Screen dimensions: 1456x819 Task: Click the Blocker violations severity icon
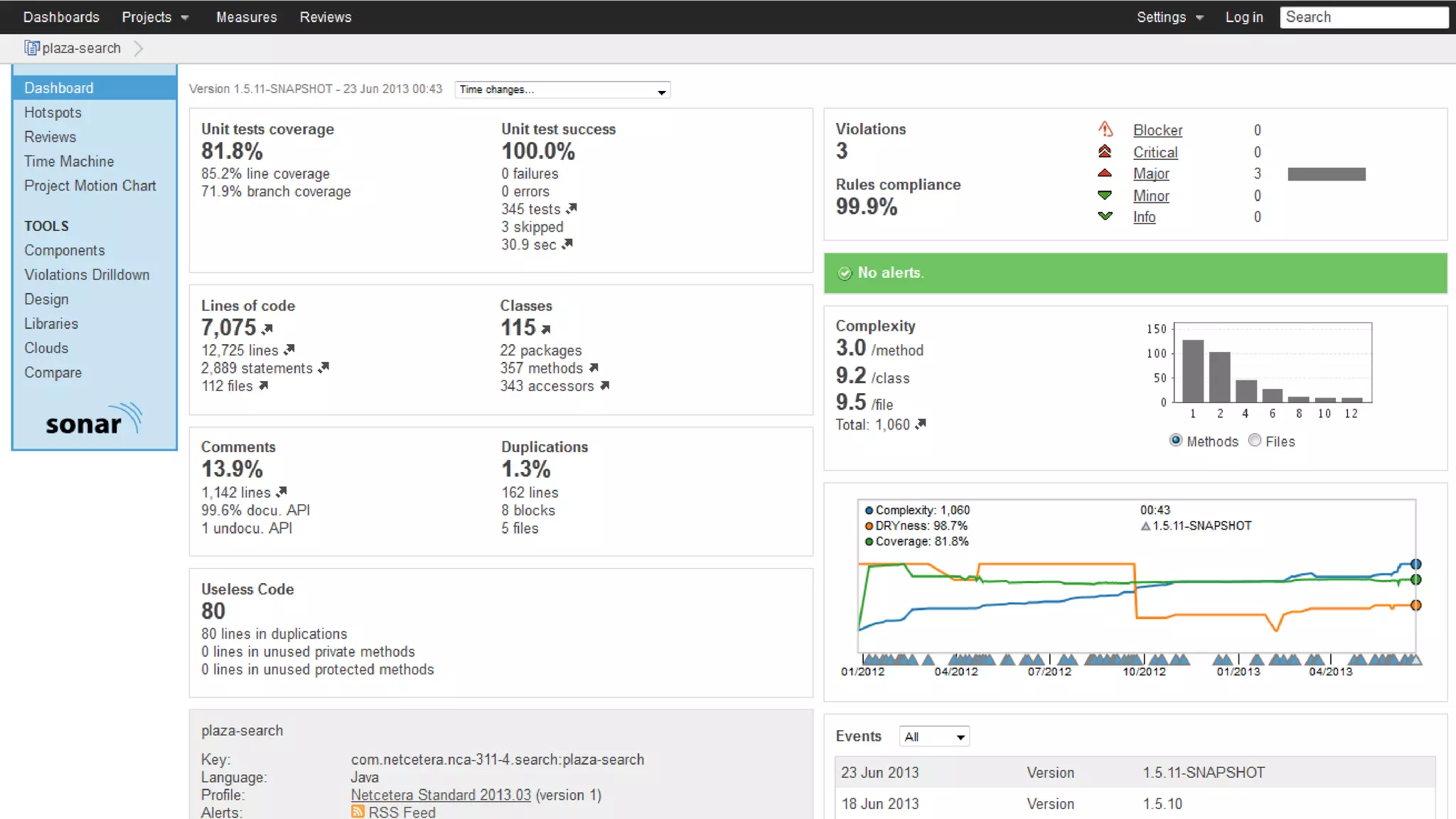1105,129
